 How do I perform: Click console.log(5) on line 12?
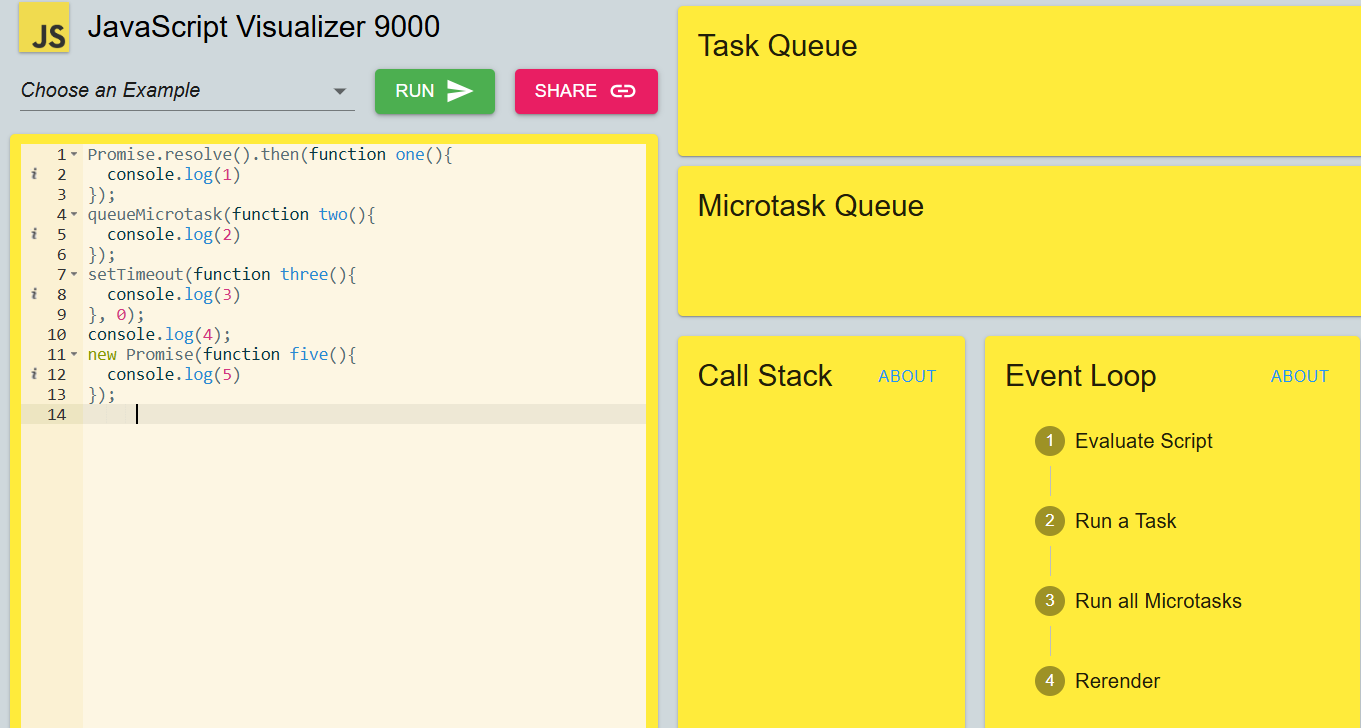click(174, 374)
